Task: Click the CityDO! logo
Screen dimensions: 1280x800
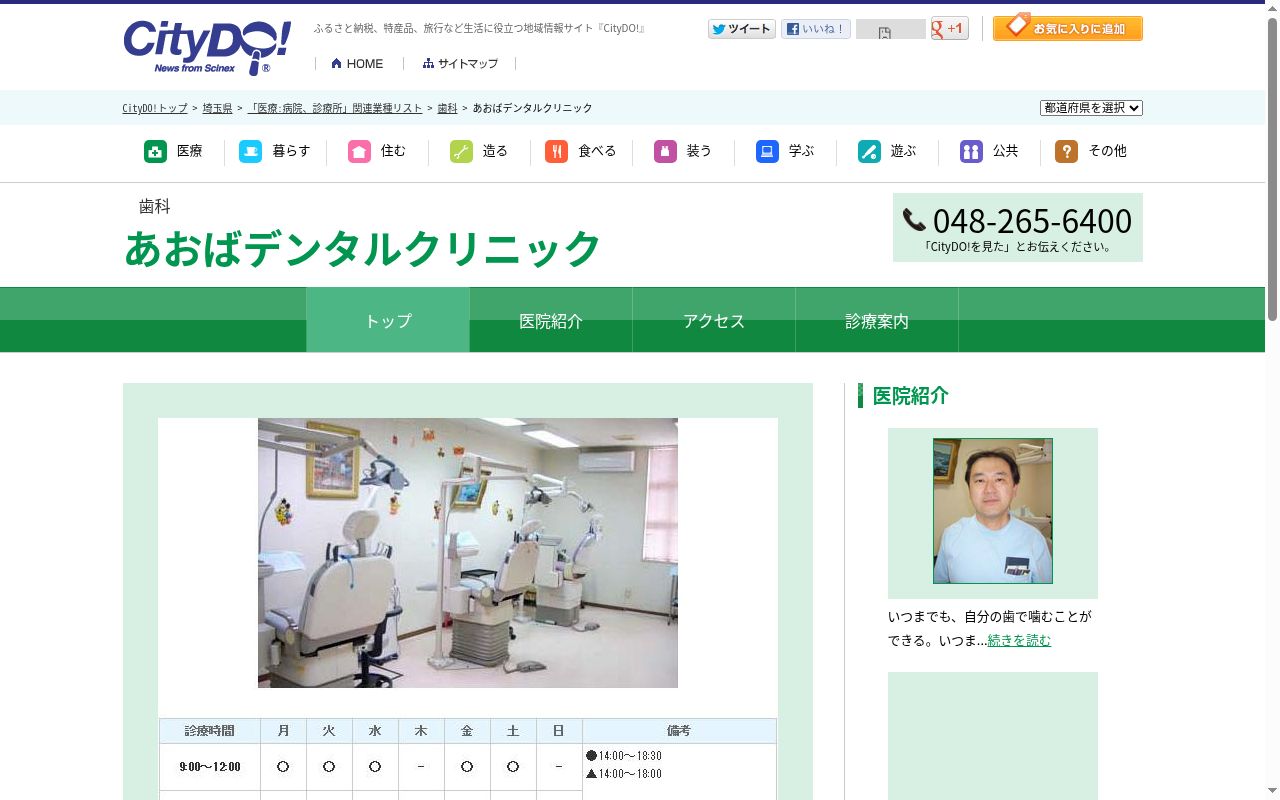Action: [207, 47]
